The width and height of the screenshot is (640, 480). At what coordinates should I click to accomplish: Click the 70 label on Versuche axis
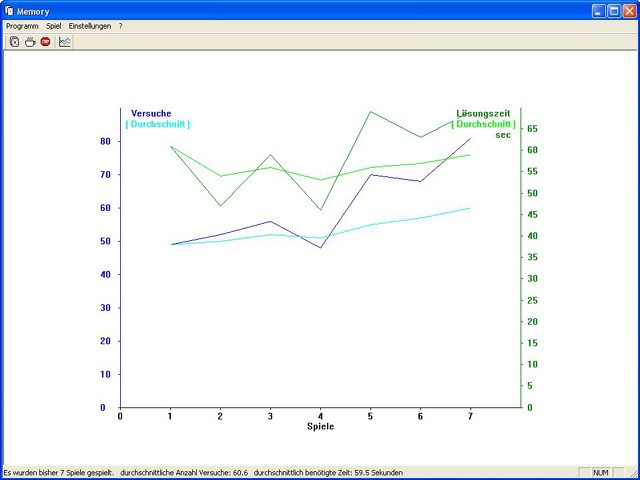(105, 175)
